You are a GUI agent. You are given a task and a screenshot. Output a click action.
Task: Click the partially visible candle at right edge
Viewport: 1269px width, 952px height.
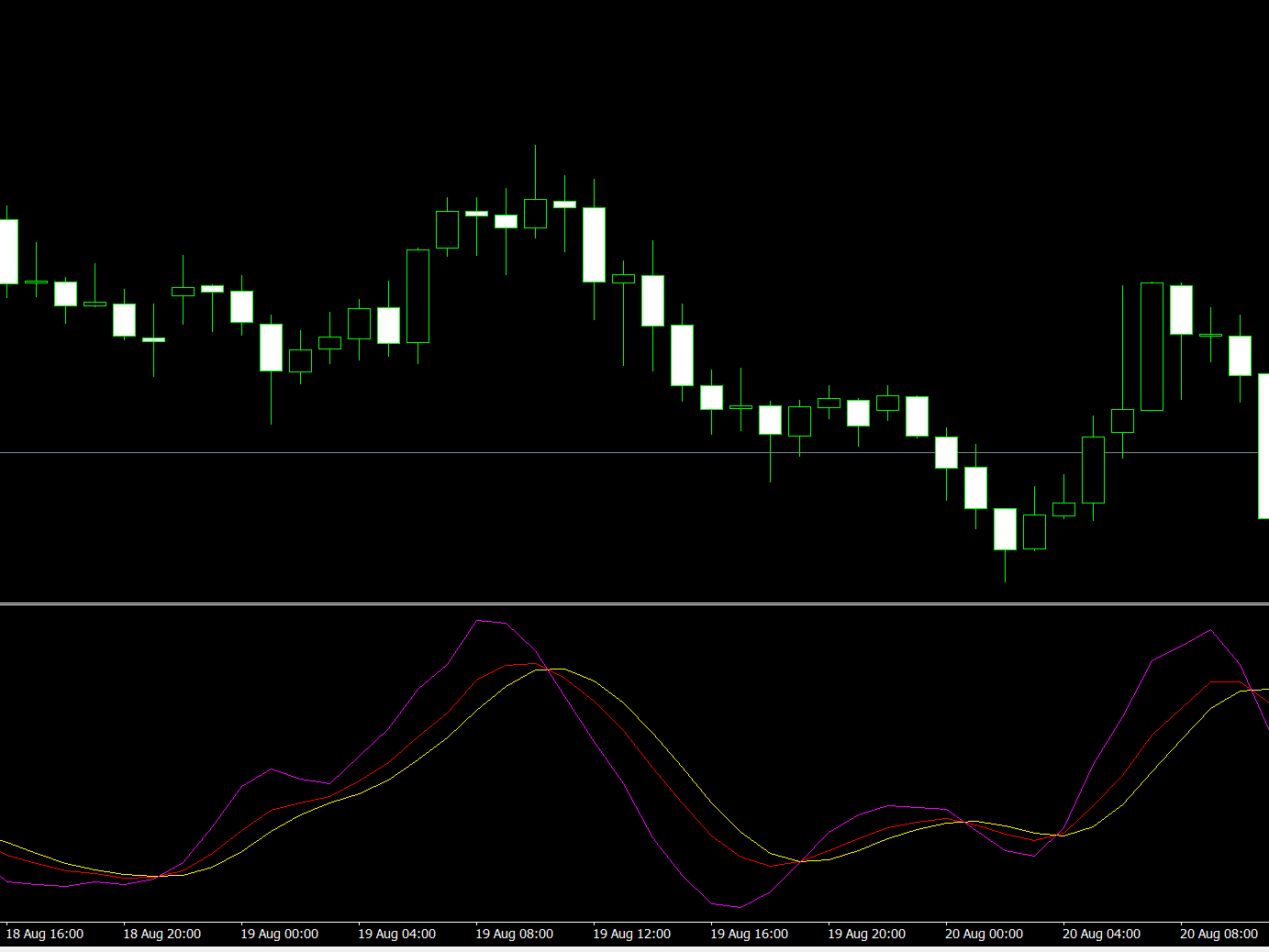click(x=1263, y=446)
